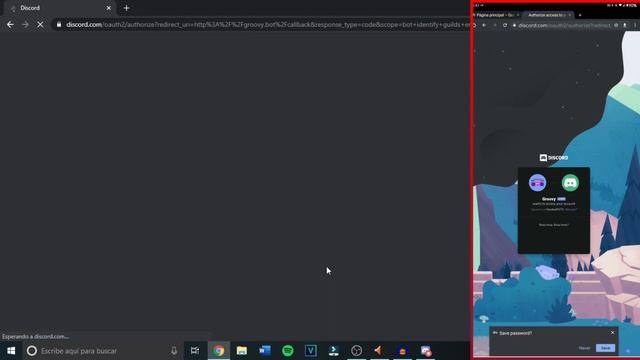This screenshot has width=640, height=360.
Task: Open the Windows Start menu
Action: click(11, 351)
